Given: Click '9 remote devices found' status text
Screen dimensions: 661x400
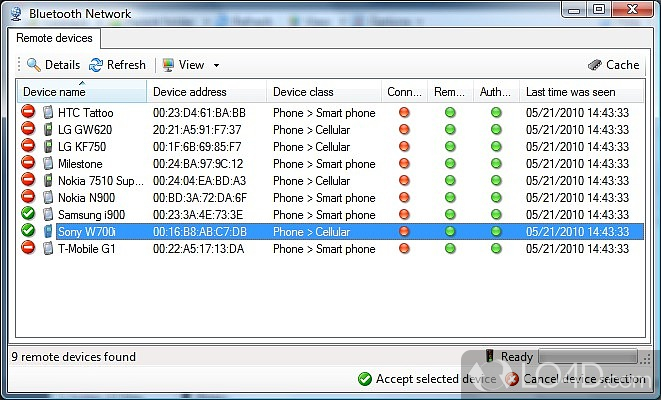Looking at the screenshot, I should [x=73, y=357].
